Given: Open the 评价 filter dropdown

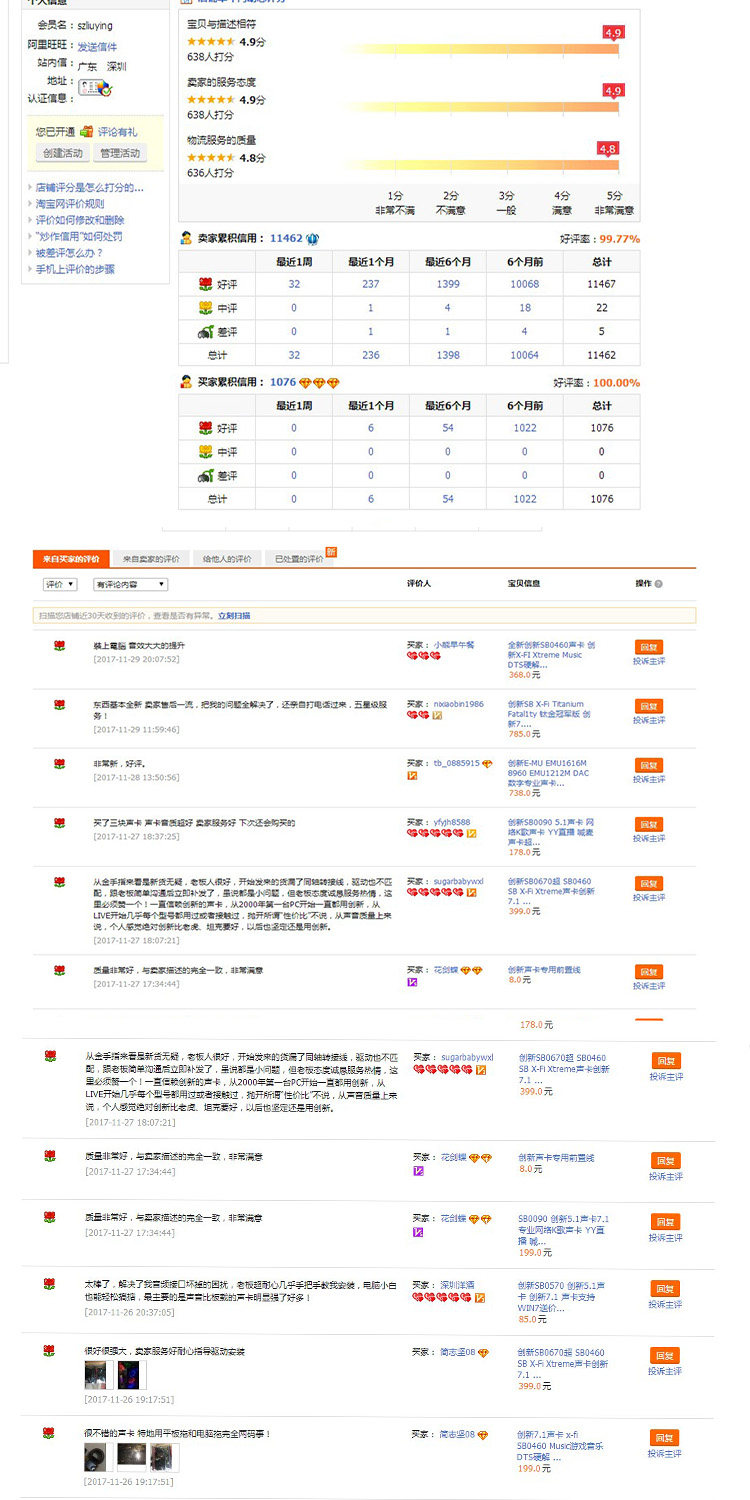Looking at the screenshot, I should [x=60, y=583].
